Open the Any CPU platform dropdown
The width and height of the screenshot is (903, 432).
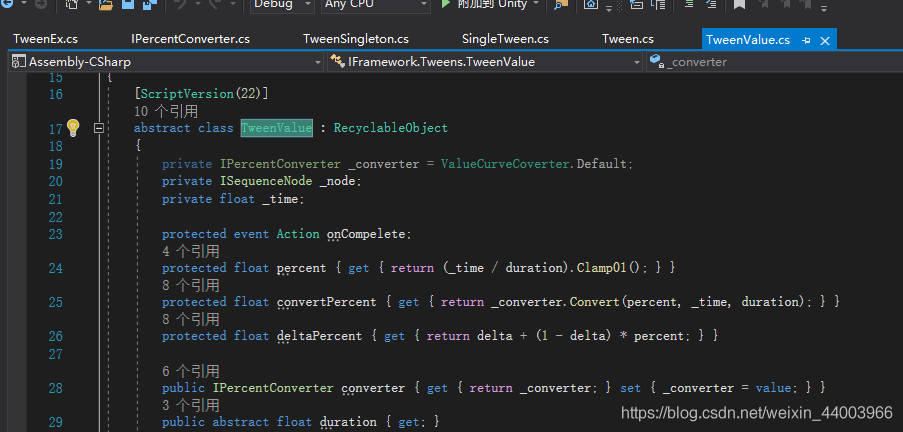[x=375, y=5]
